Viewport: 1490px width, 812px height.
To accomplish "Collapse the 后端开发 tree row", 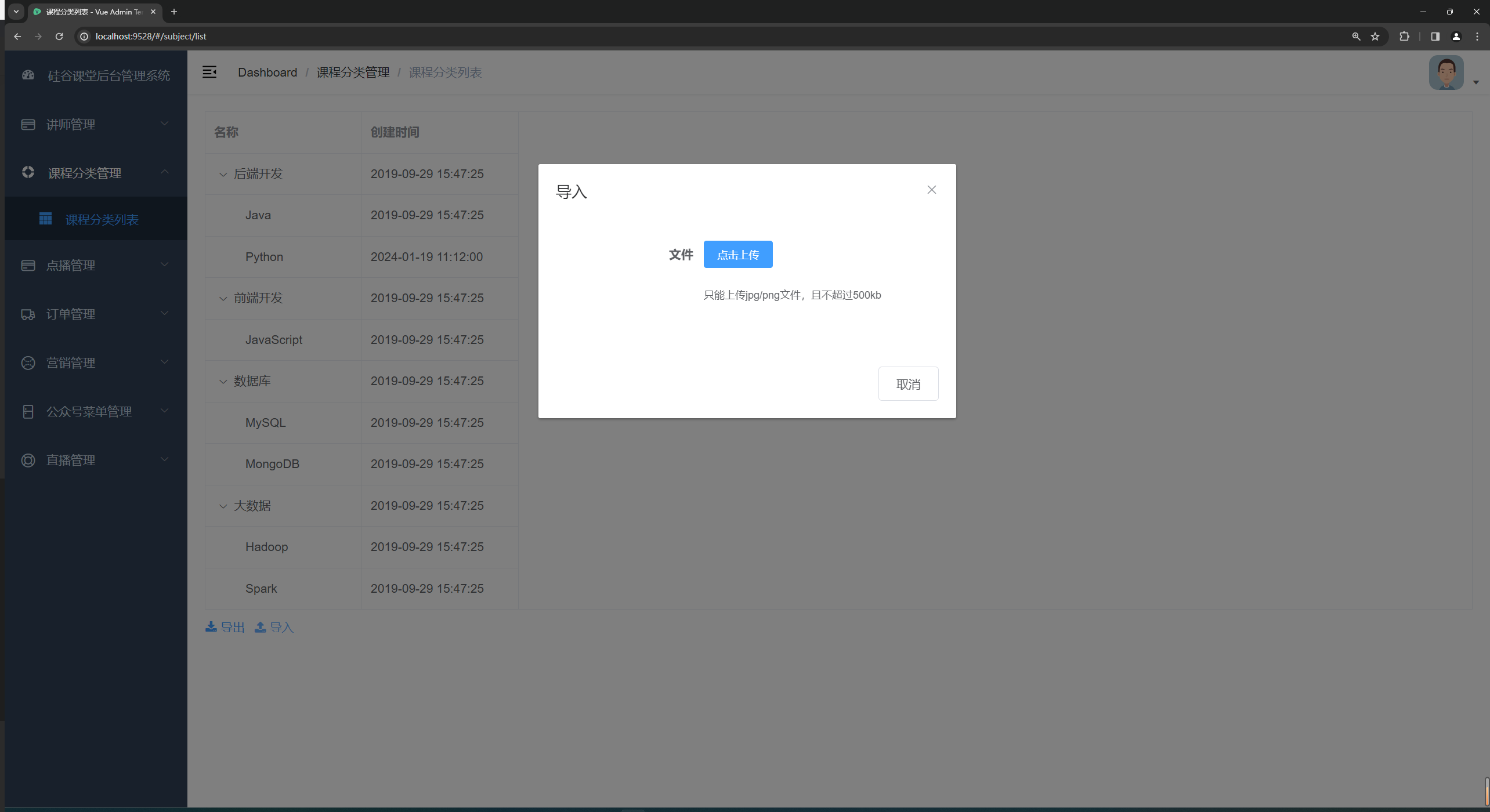I will [223, 174].
